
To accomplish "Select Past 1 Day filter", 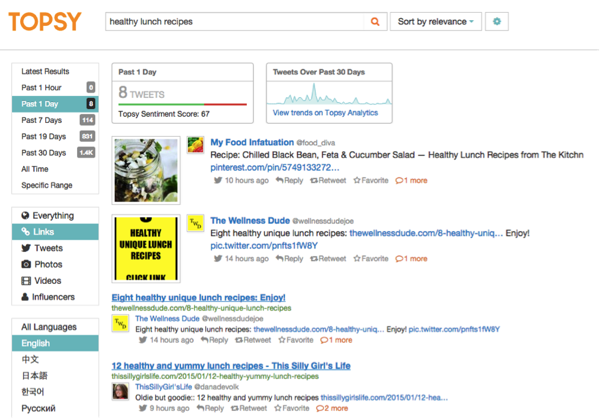I will pyautogui.click(x=55, y=104).
